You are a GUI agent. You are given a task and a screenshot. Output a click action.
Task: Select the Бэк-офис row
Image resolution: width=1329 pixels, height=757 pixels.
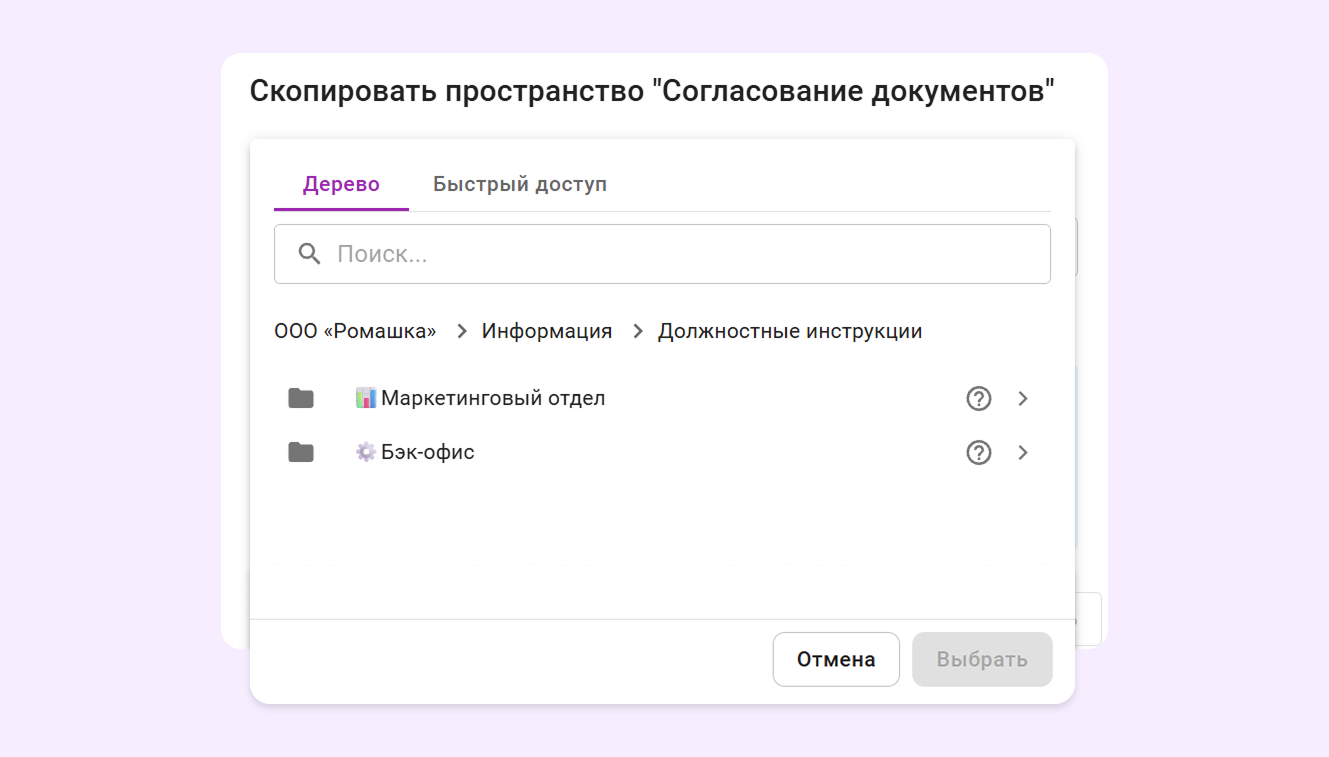(x=662, y=452)
